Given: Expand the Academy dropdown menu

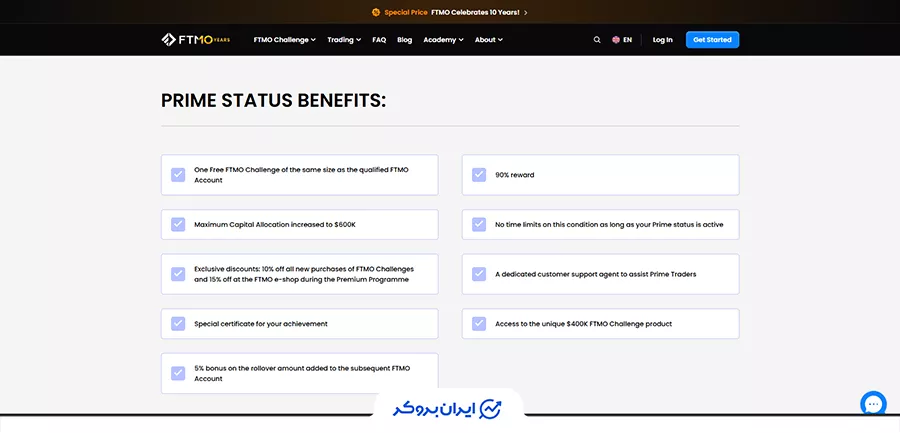Looking at the screenshot, I should coord(443,40).
